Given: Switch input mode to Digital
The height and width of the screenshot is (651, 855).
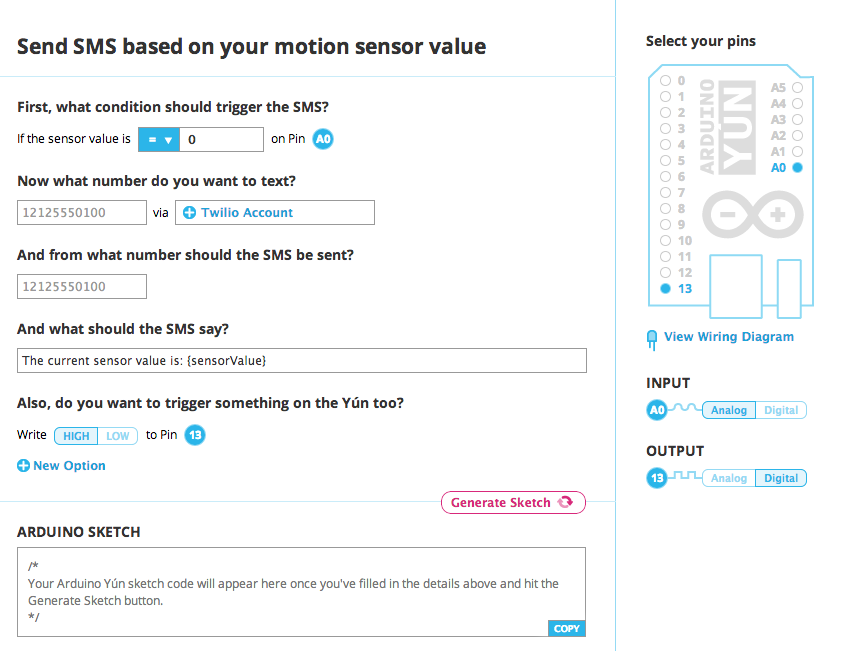Looking at the screenshot, I should point(780,410).
